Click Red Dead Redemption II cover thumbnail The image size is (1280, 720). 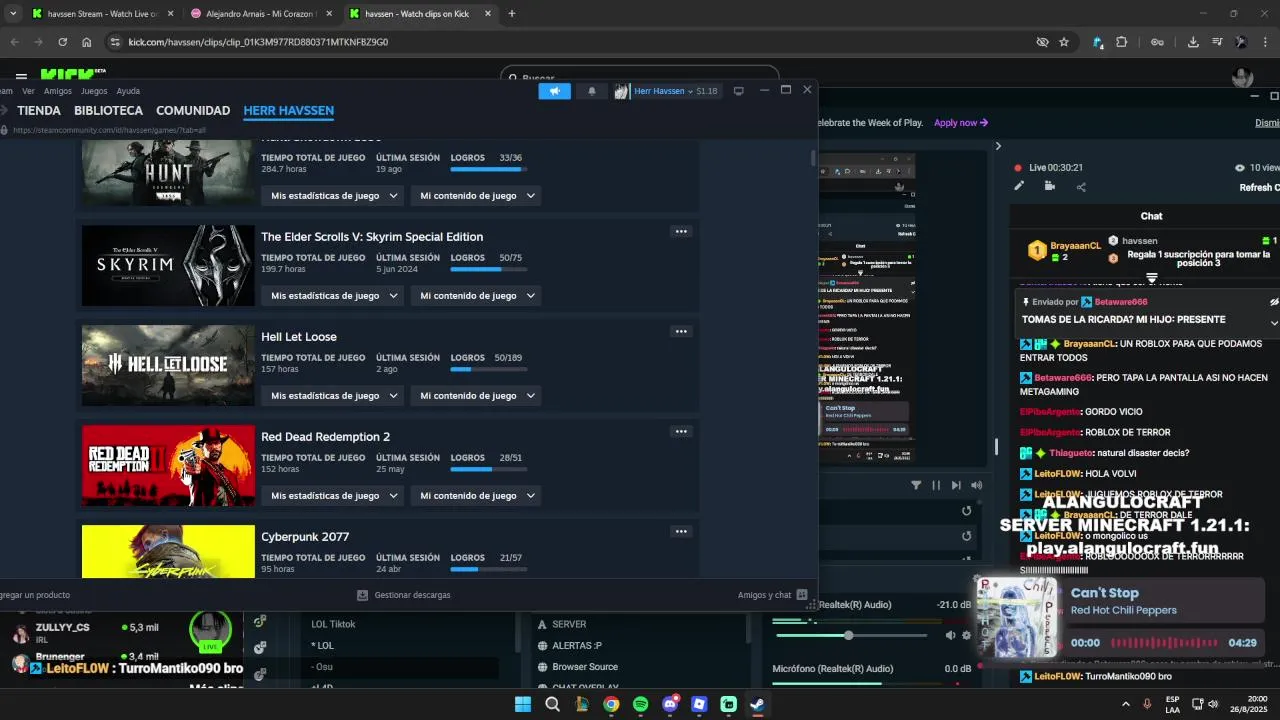[168, 465]
